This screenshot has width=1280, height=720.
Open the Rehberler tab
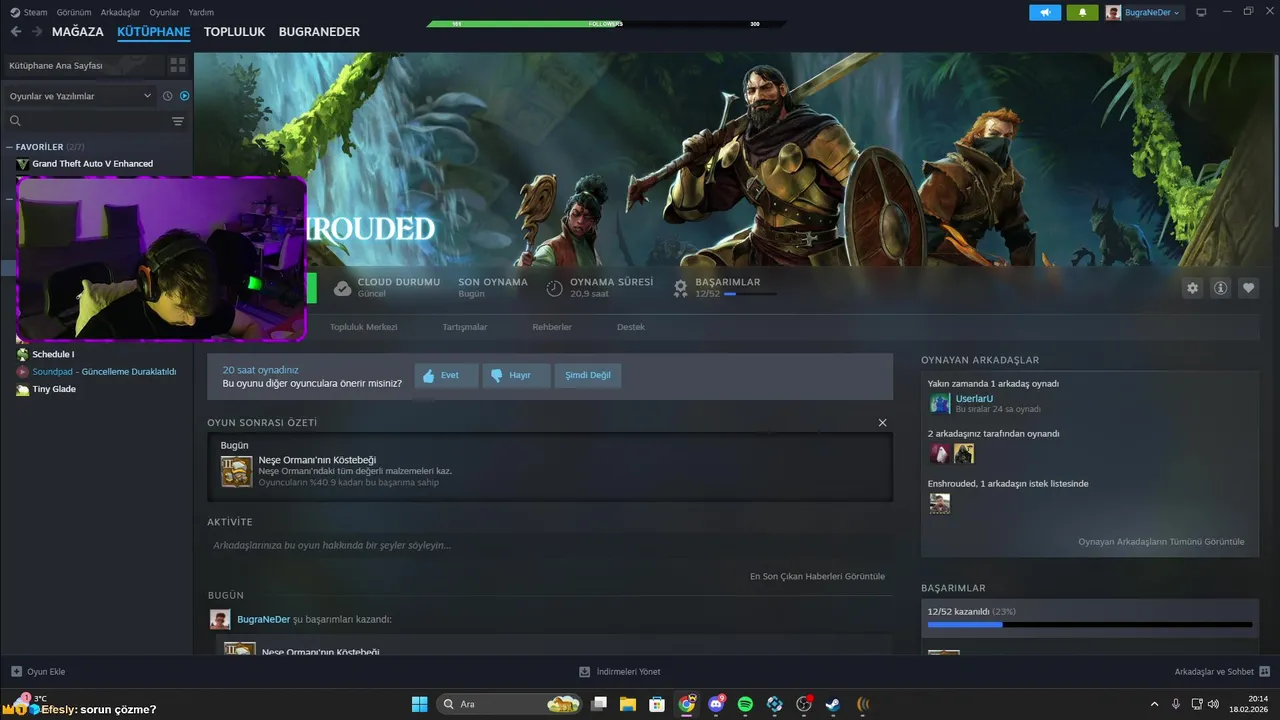pos(552,327)
